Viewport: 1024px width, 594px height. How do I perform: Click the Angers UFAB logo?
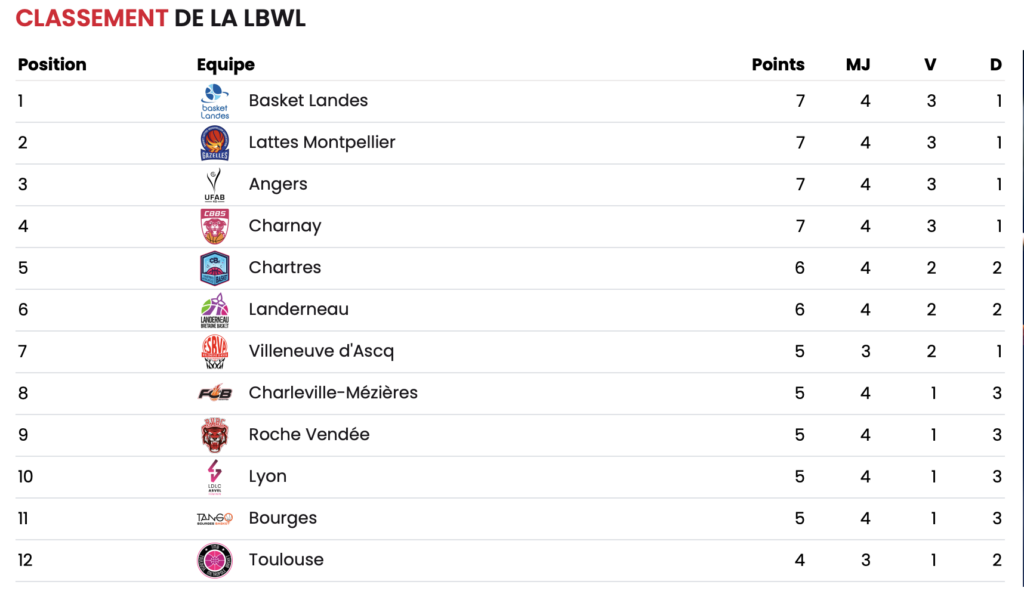pos(215,185)
